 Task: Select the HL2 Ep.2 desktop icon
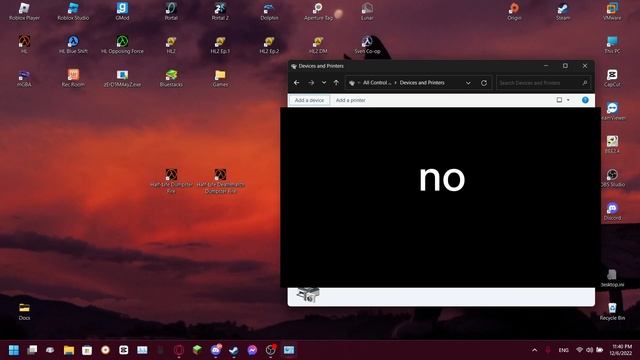[269, 44]
